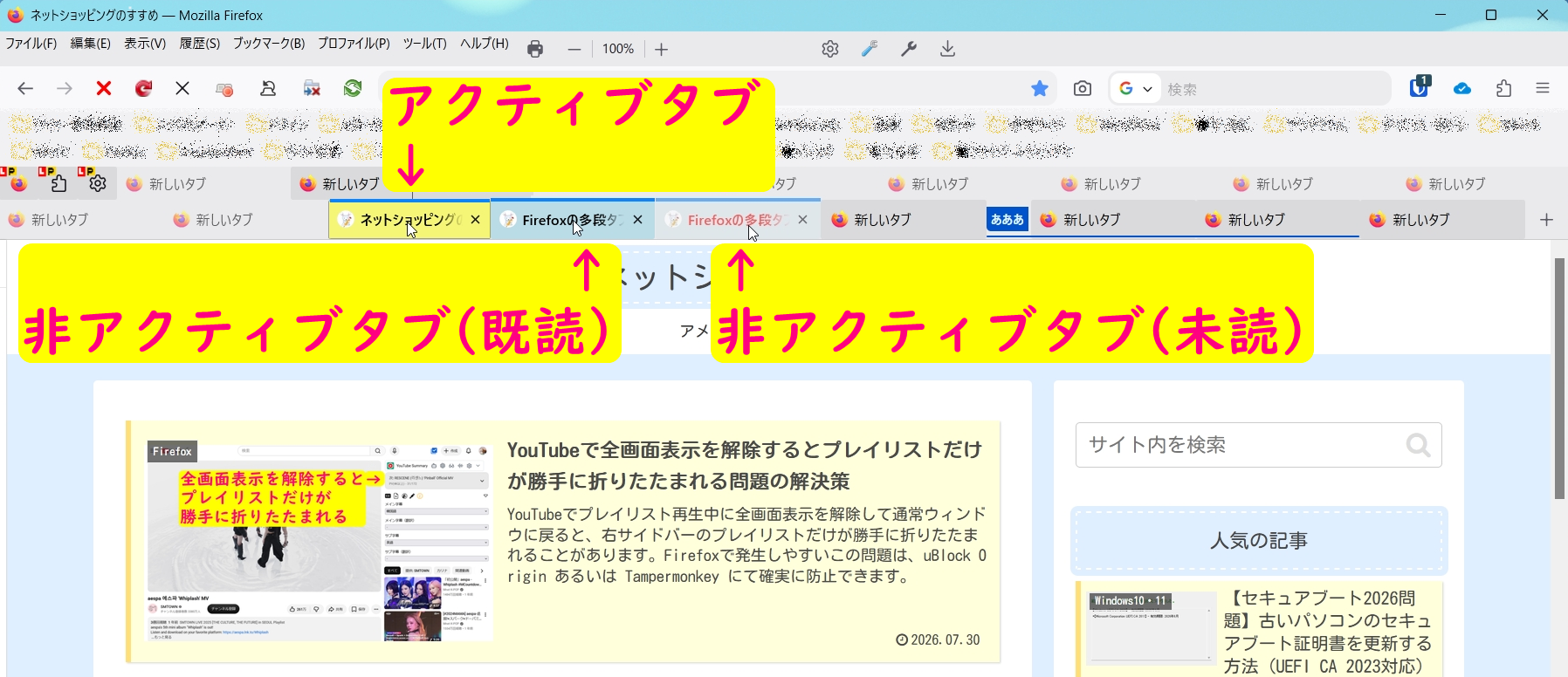Select the pinned puzzle-piece tab
Image resolution: width=1568 pixels, height=677 pixels.
click(x=58, y=182)
